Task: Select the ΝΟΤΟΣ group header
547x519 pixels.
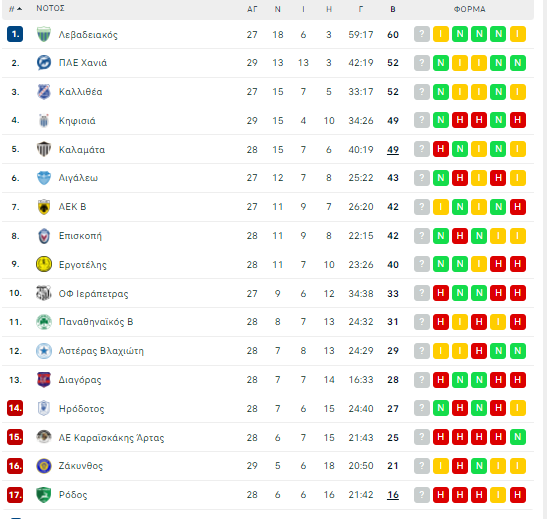Action: (x=50, y=8)
